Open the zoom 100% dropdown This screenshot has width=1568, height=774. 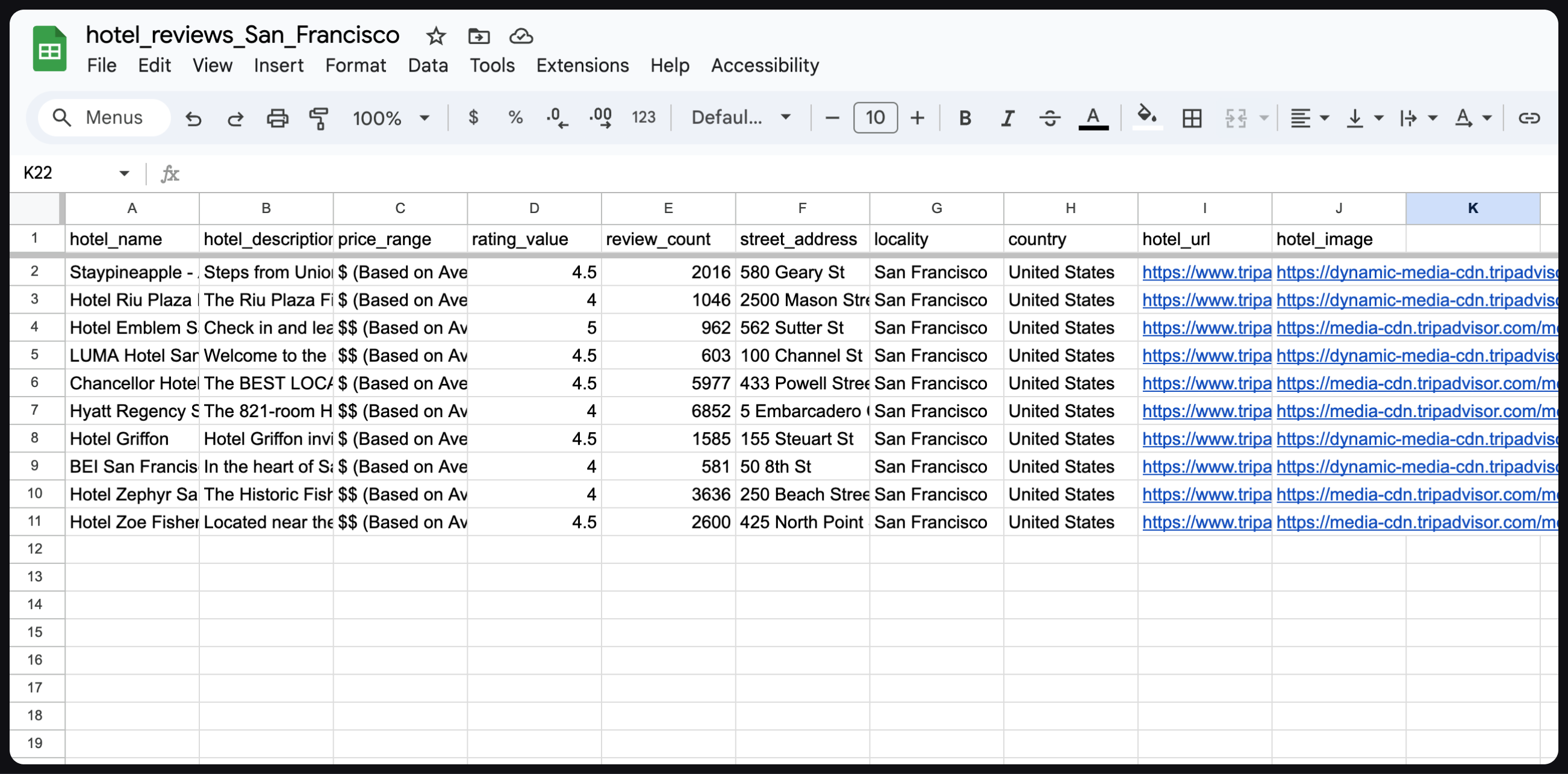point(391,118)
